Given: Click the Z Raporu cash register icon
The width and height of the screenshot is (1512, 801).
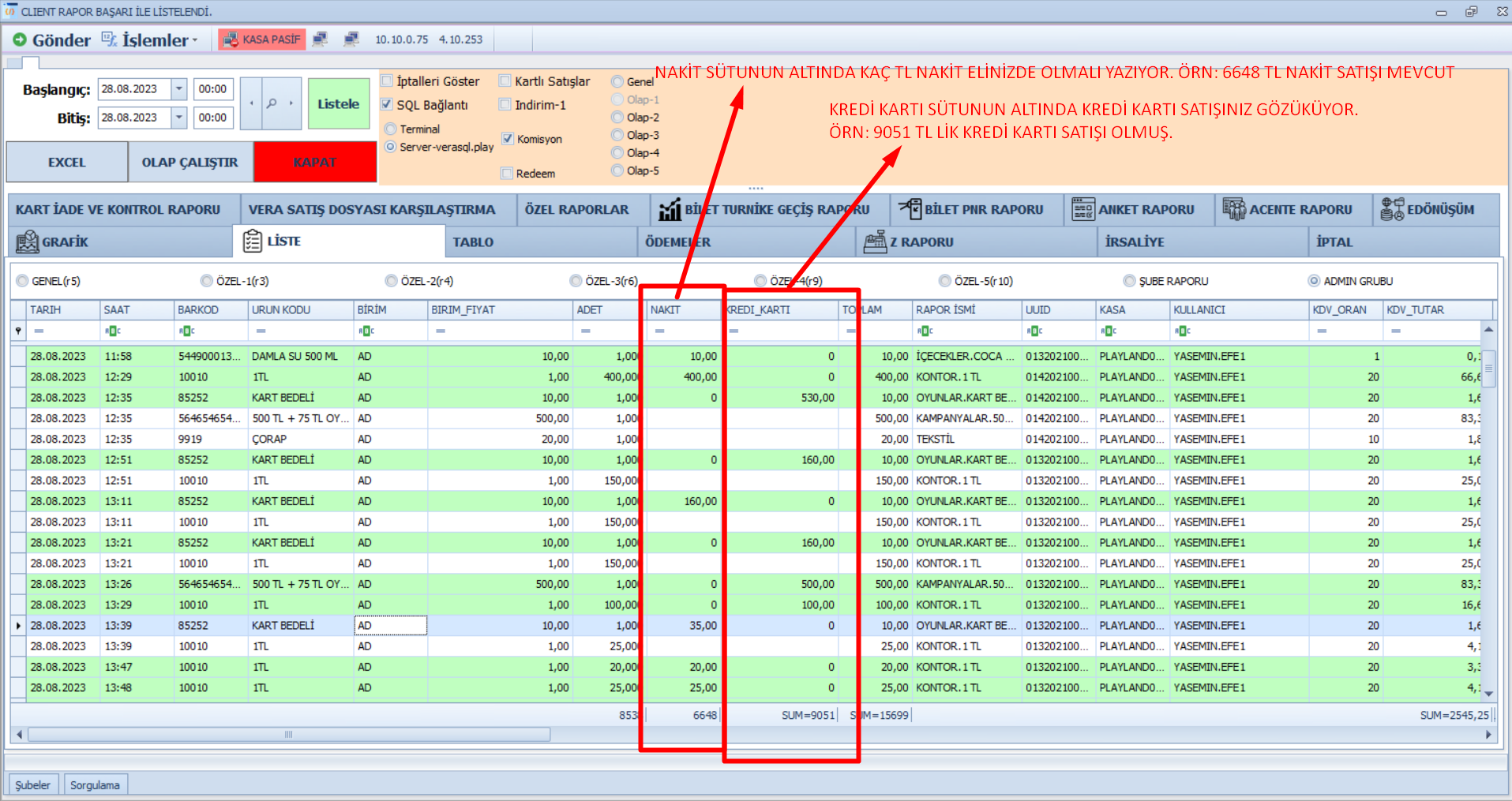Looking at the screenshot, I should click(875, 242).
